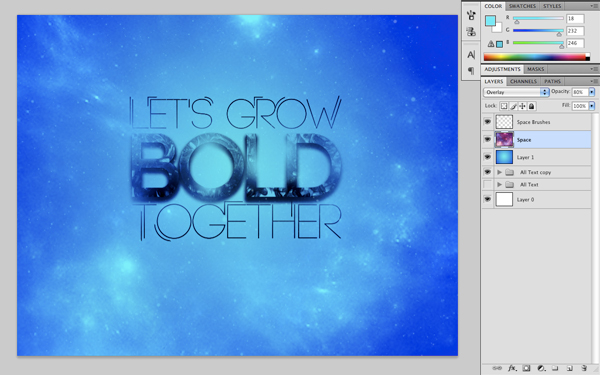
Task: Open the Character panel icon
Action: tap(471, 55)
